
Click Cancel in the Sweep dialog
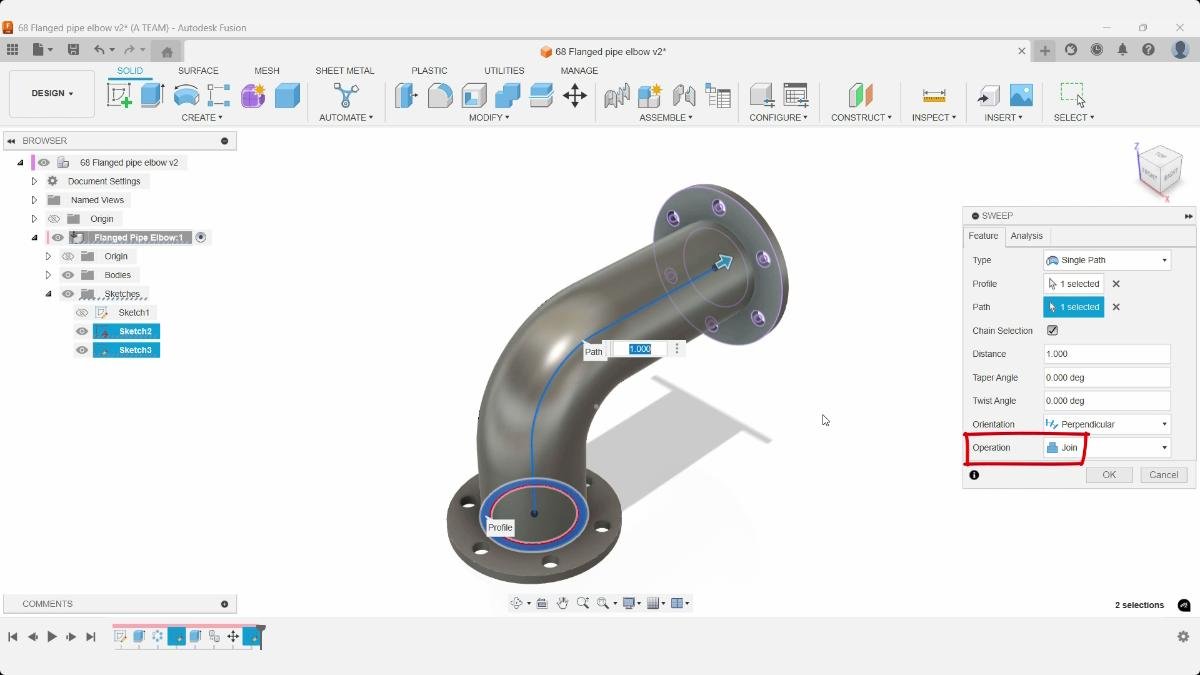click(x=1164, y=475)
